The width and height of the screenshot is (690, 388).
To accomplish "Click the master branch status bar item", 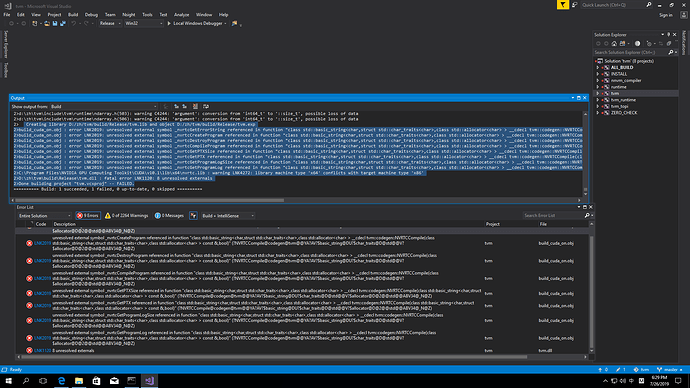I will point(669,370).
